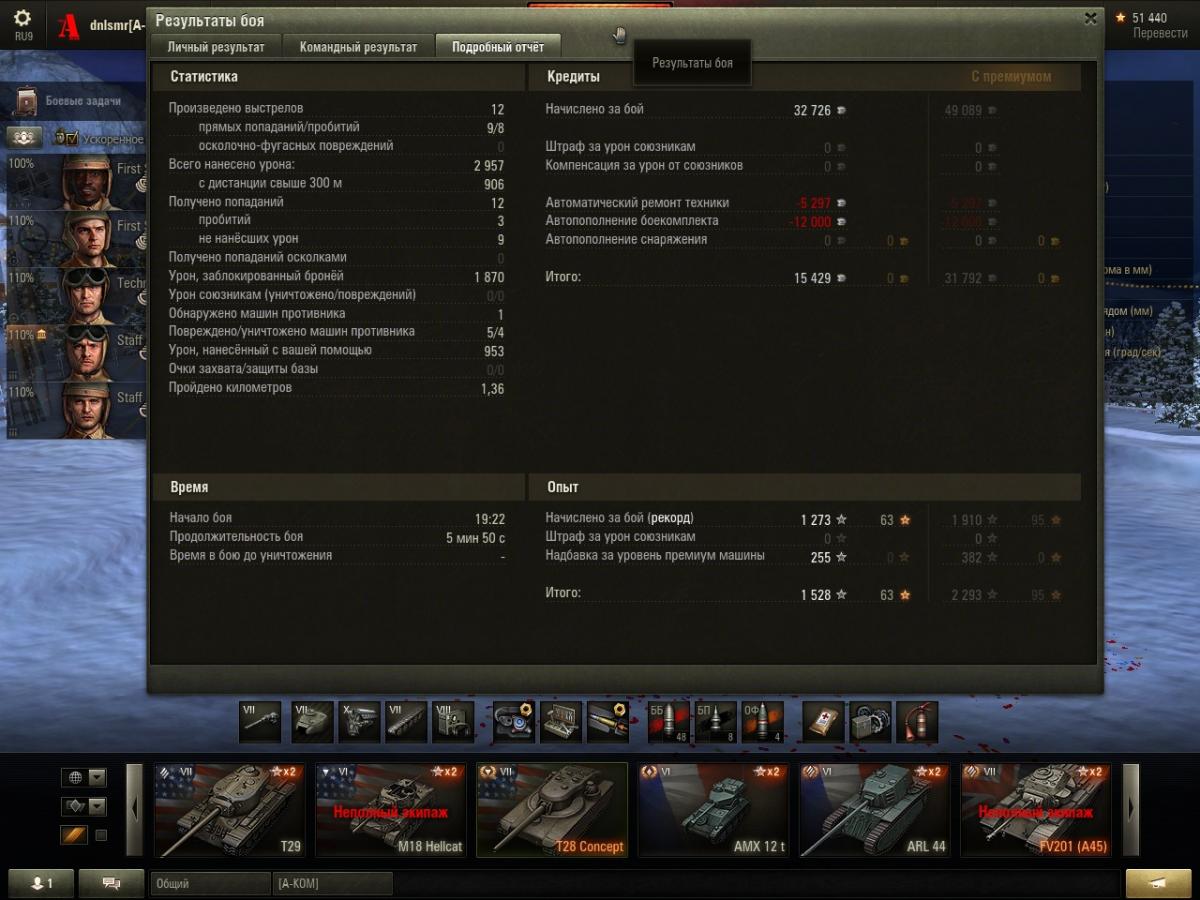Click the С премиумом column header

point(1011,76)
